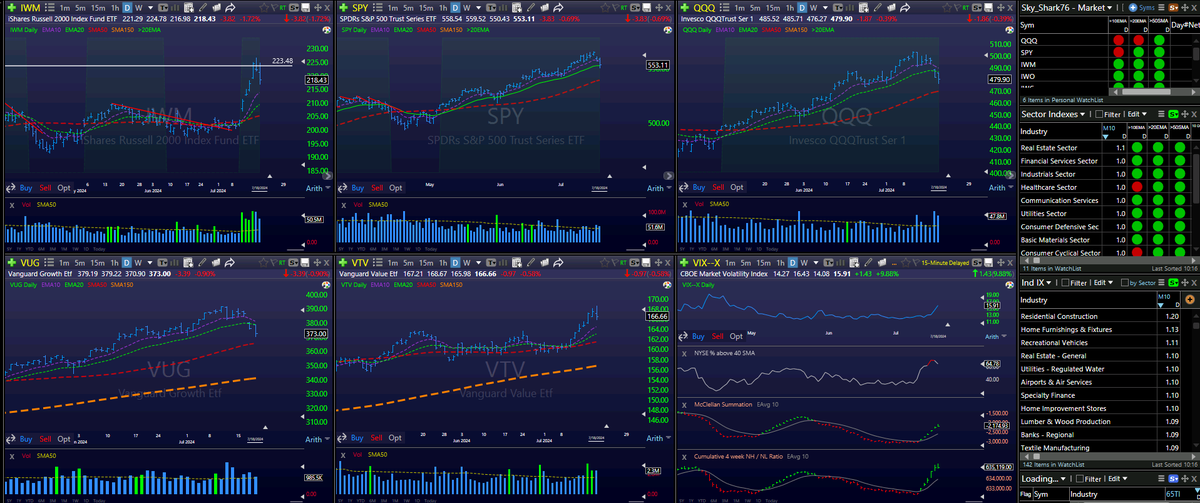
Task: Select Healthcare Sector row in Sector Indexes
Action: (1105, 187)
